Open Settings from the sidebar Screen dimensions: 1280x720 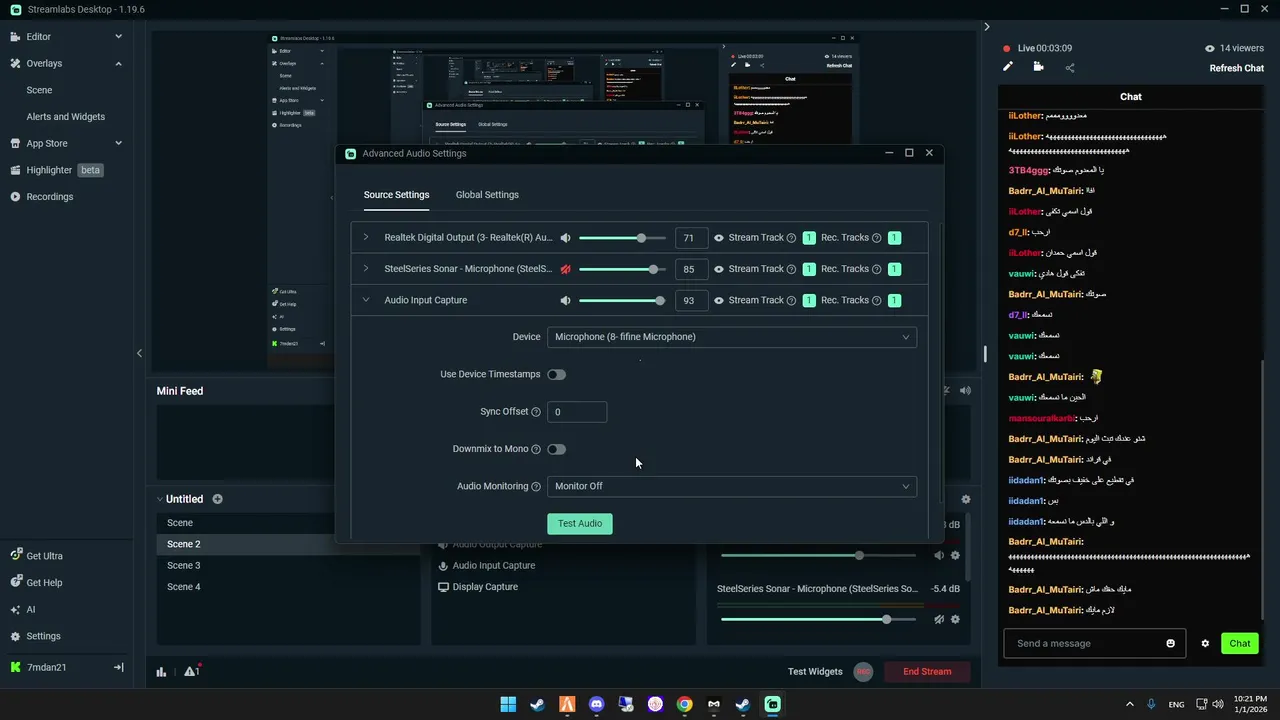coord(36,636)
